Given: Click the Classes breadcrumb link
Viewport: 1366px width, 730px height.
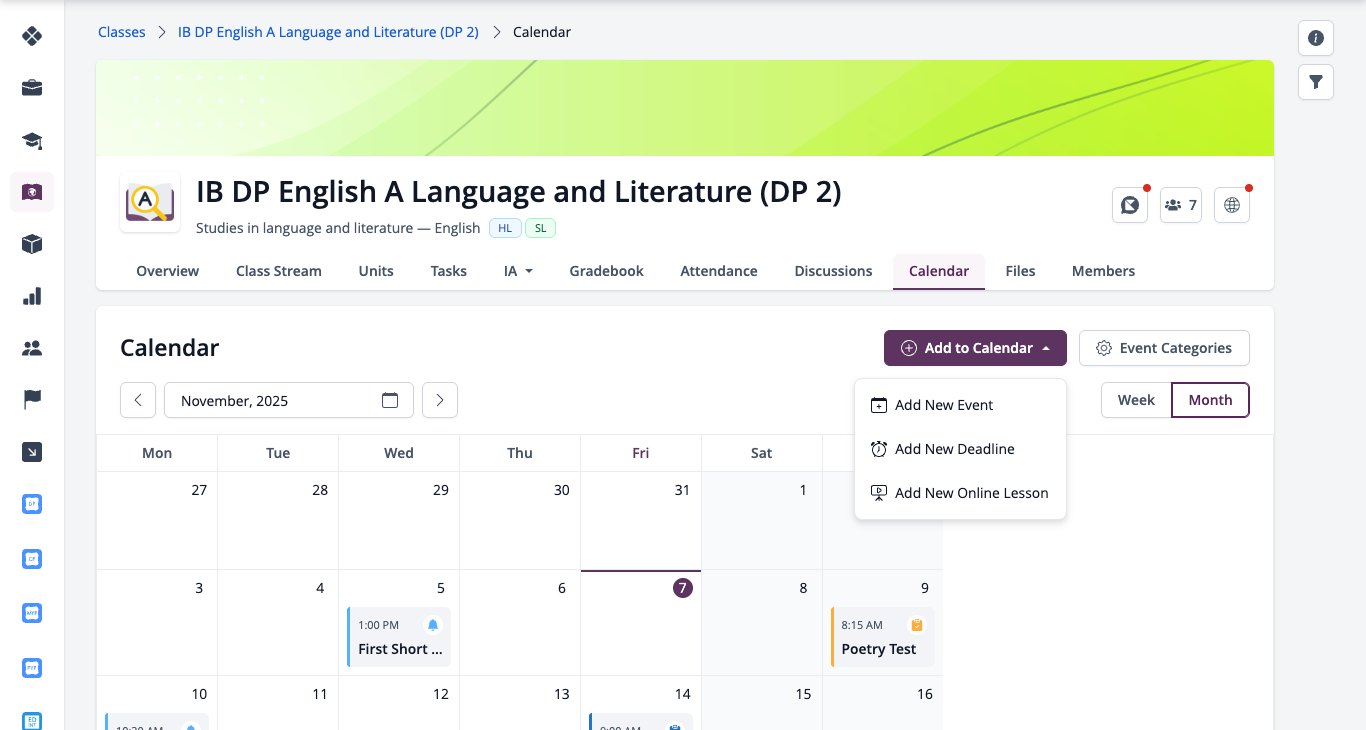Looking at the screenshot, I should 122,32.
